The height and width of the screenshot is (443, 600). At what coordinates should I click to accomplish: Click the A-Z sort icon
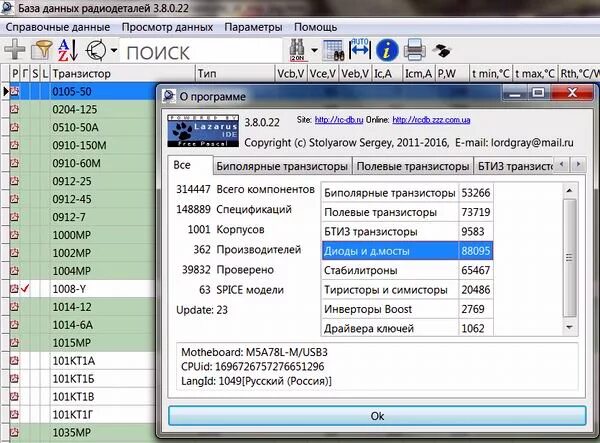(x=68, y=50)
